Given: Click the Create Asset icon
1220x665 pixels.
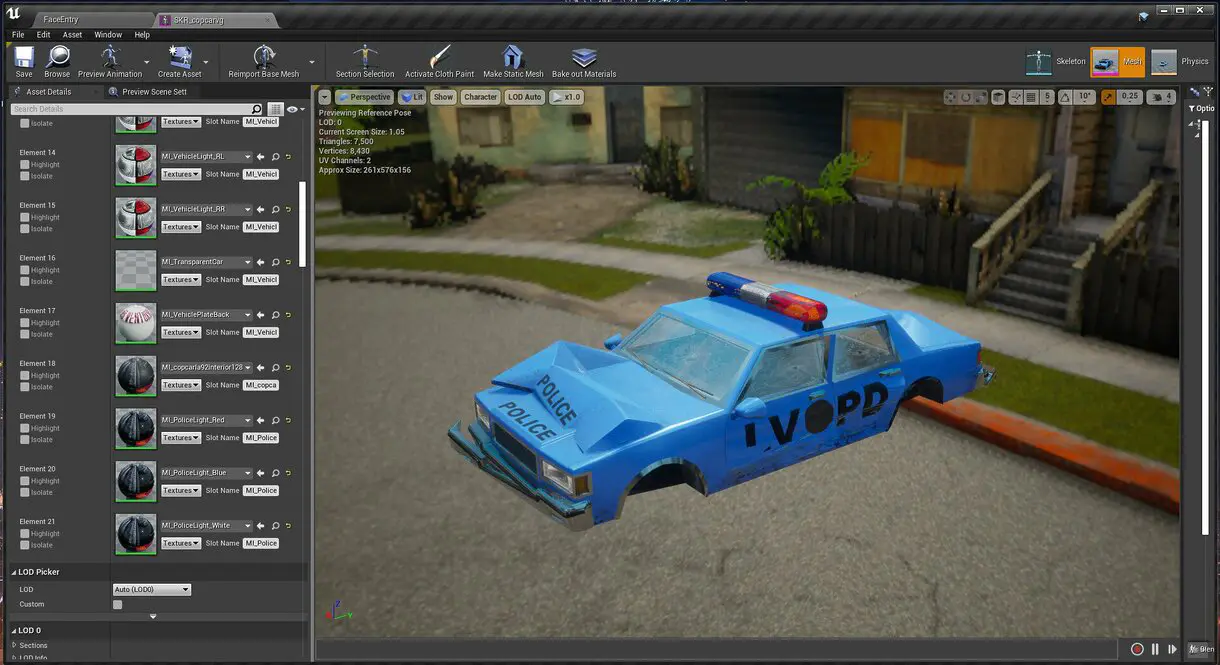Looking at the screenshot, I should (180, 57).
